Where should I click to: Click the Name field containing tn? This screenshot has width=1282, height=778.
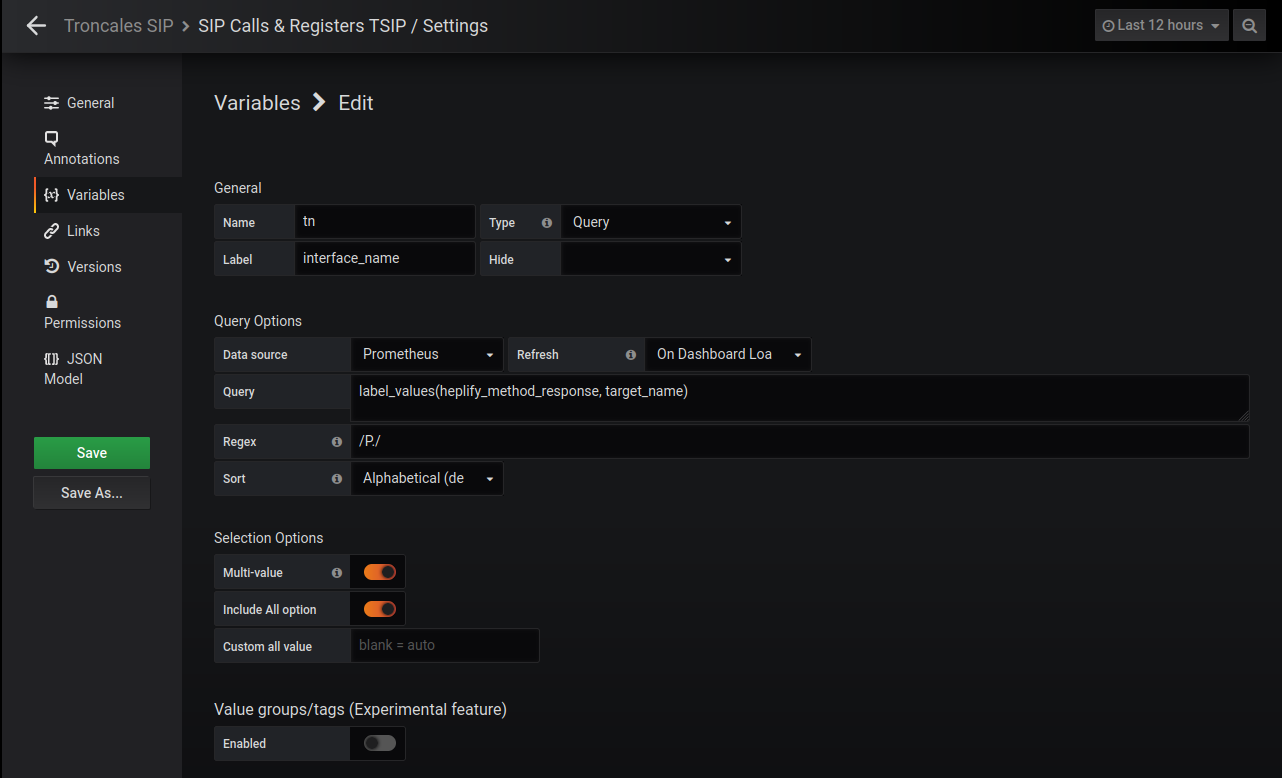pyautogui.click(x=385, y=222)
